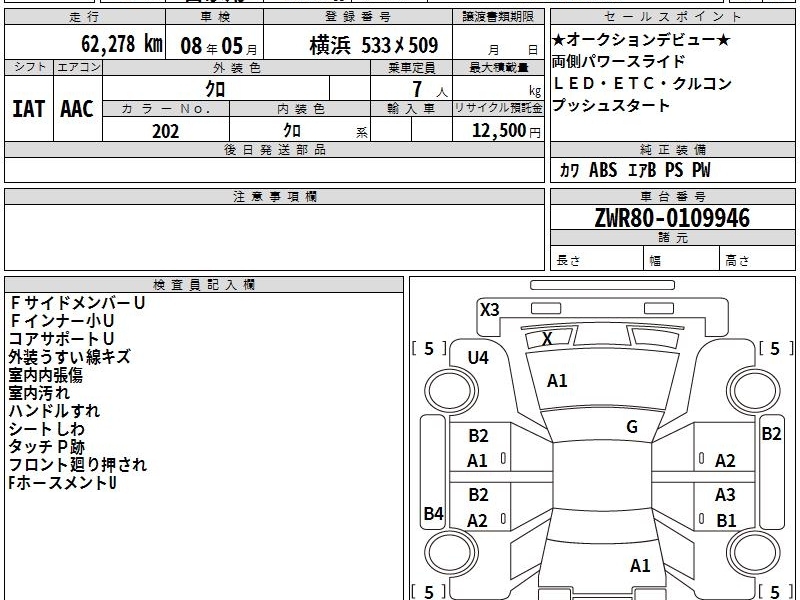Select exterior color value クロ under 外装色
Viewport: 800px width, 600px height.
click(x=215, y=89)
